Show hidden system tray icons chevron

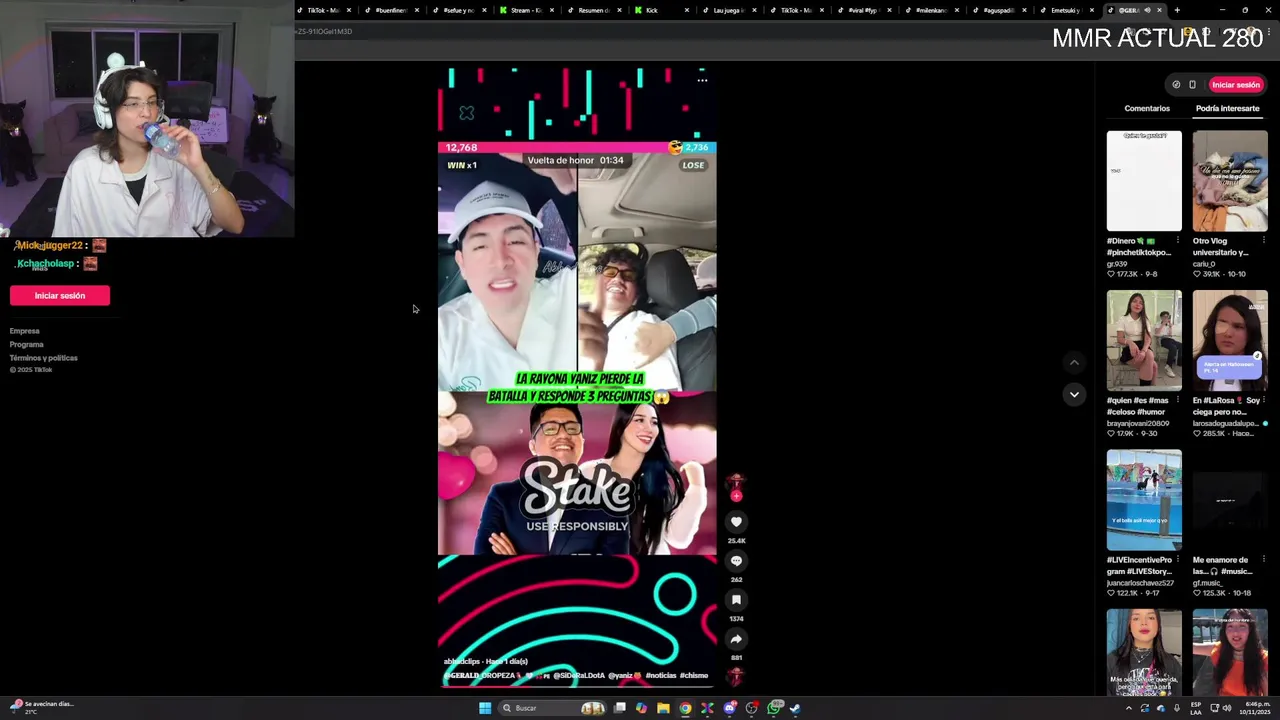point(1129,708)
